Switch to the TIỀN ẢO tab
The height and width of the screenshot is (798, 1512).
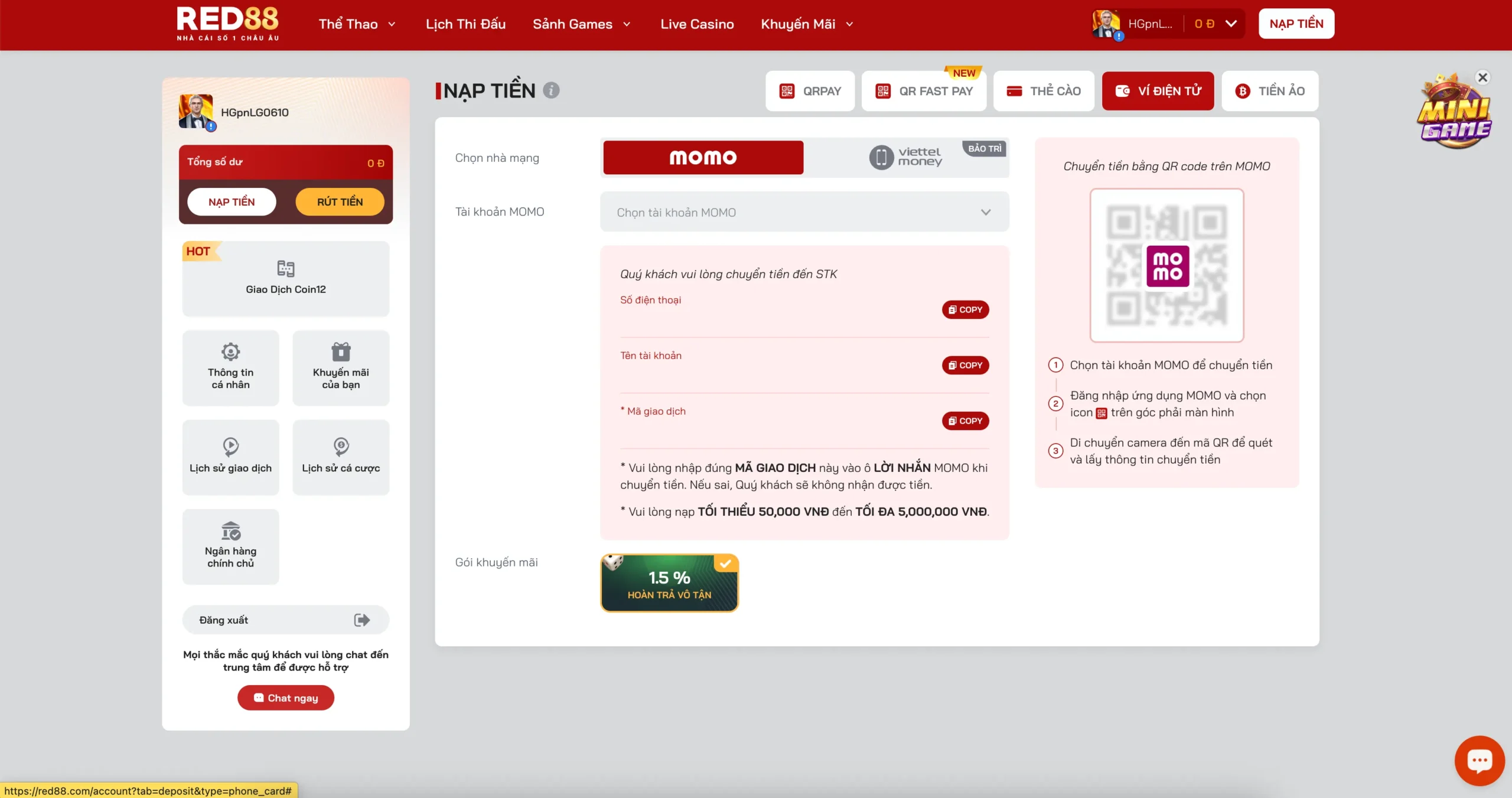tap(1270, 91)
